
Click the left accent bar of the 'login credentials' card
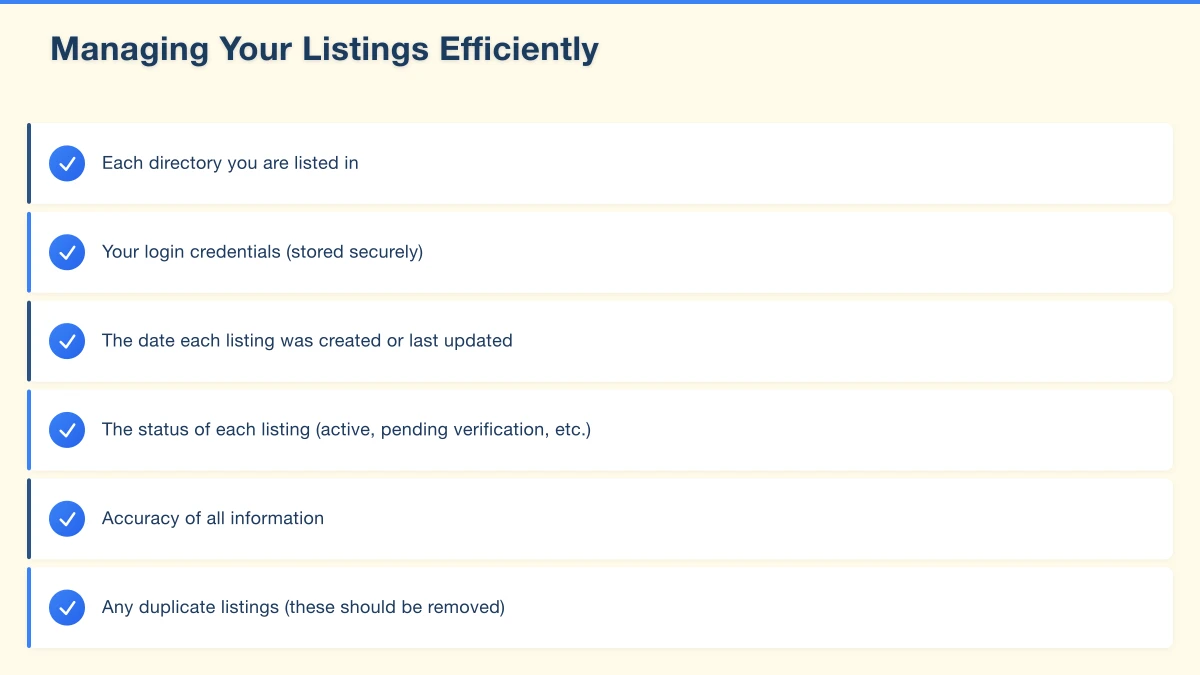[29, 252]
